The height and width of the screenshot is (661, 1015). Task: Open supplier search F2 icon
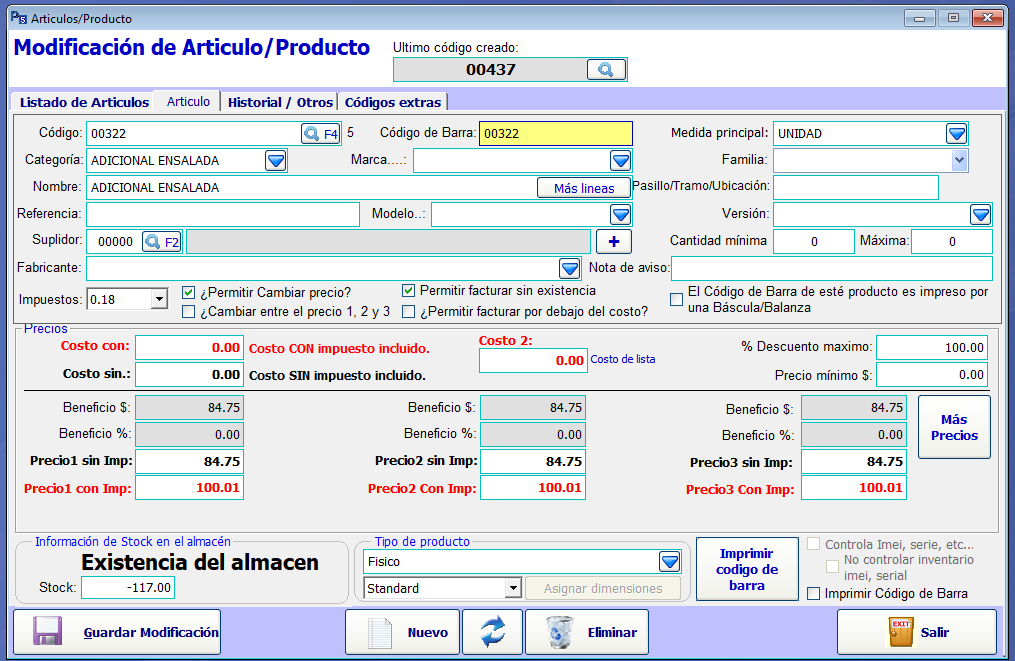[x=161, y=241]
